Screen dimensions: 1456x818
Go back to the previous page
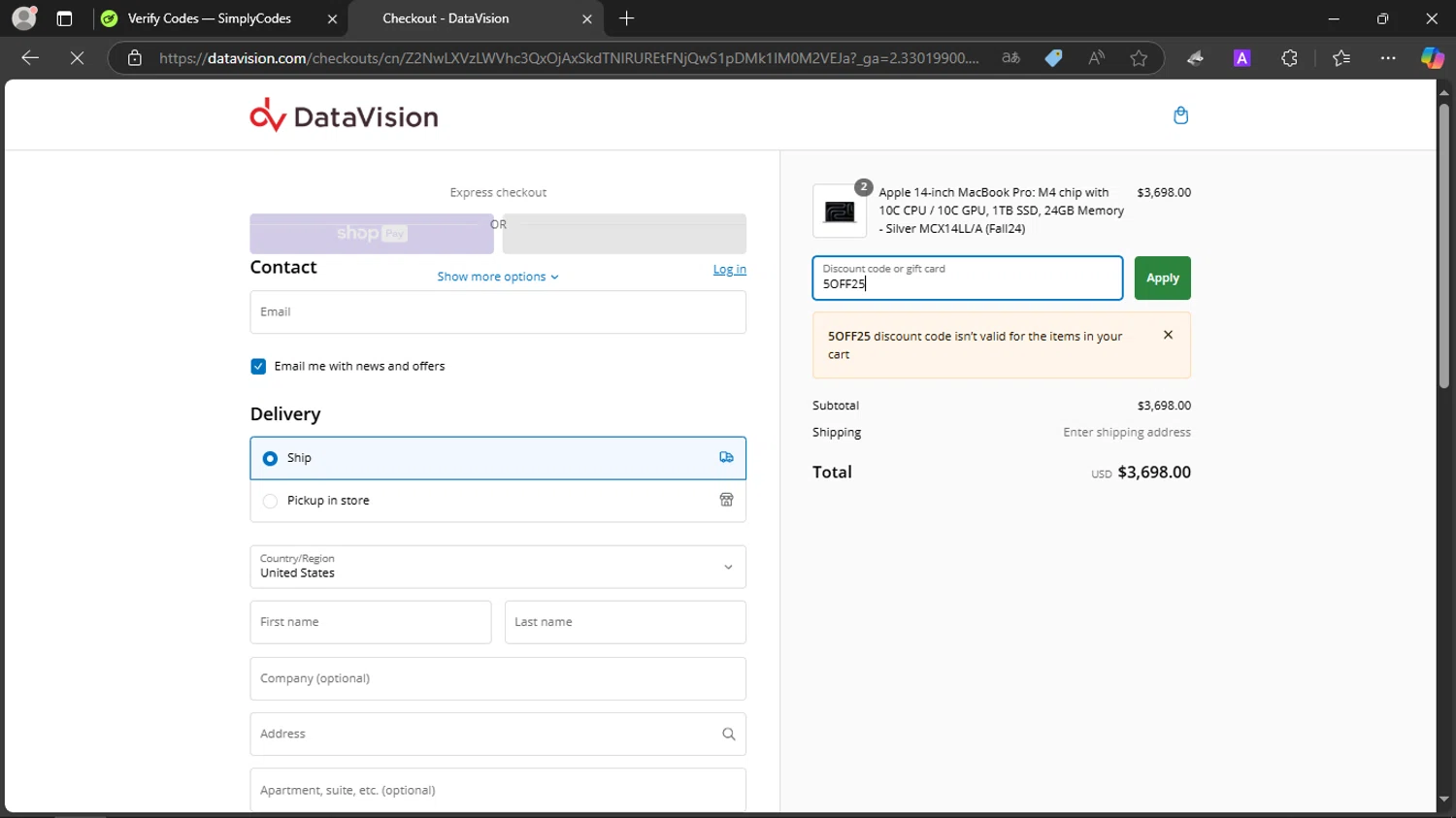(30, 58)
